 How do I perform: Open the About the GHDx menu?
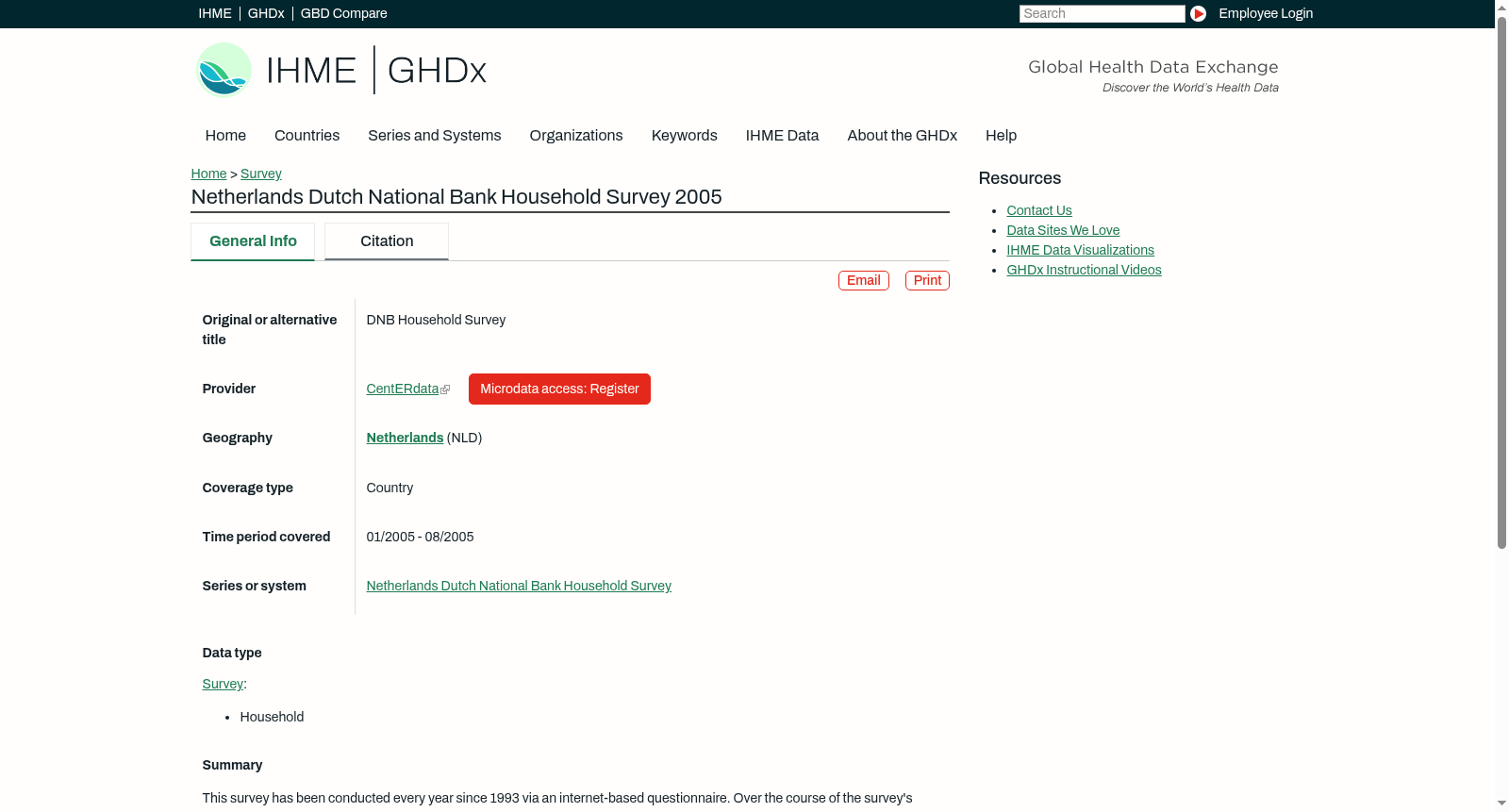click(x=902, y=136)
